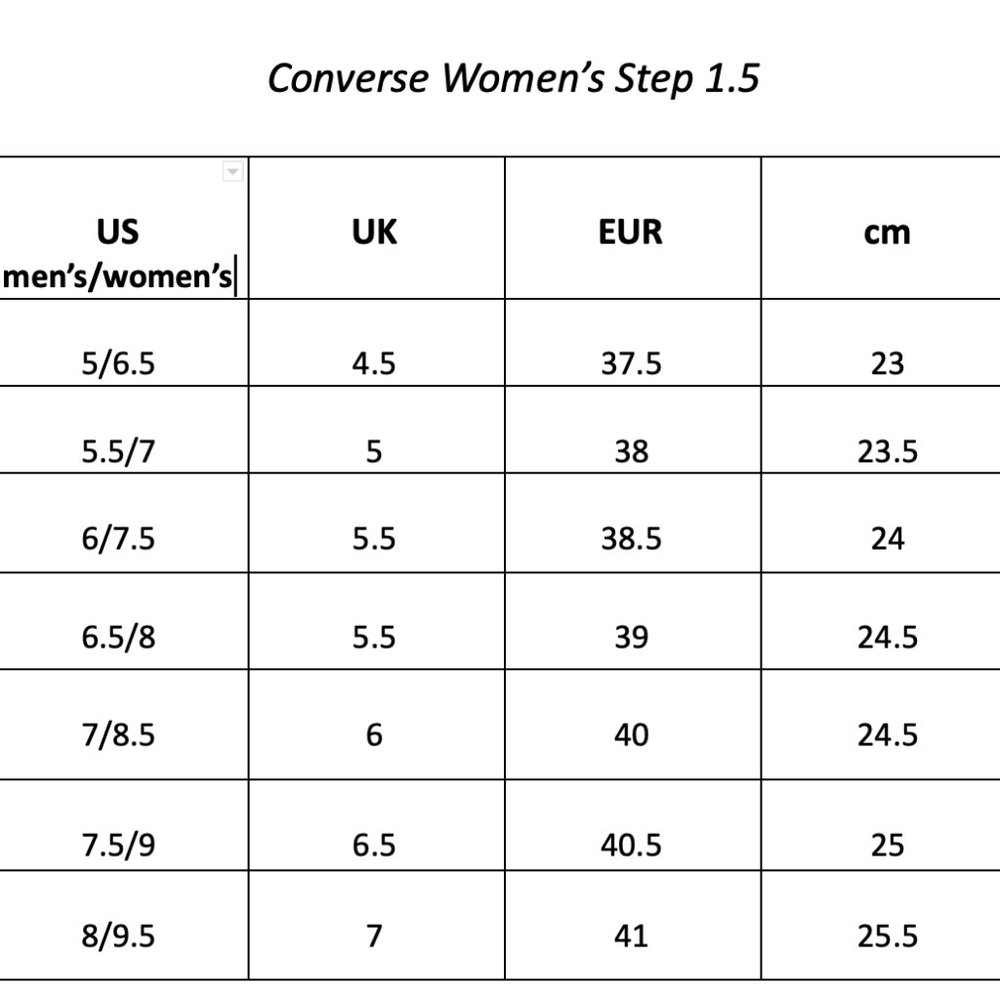Click the EUR 38.5 cell
Image resolution: width=1000 pixels, height=1000 pixels.
[x=631, y=539]
